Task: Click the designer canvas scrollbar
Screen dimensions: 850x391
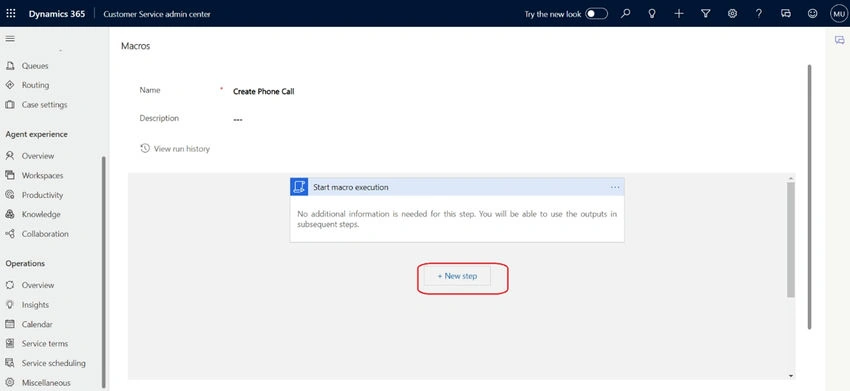Action: click(x=791, y=240)
